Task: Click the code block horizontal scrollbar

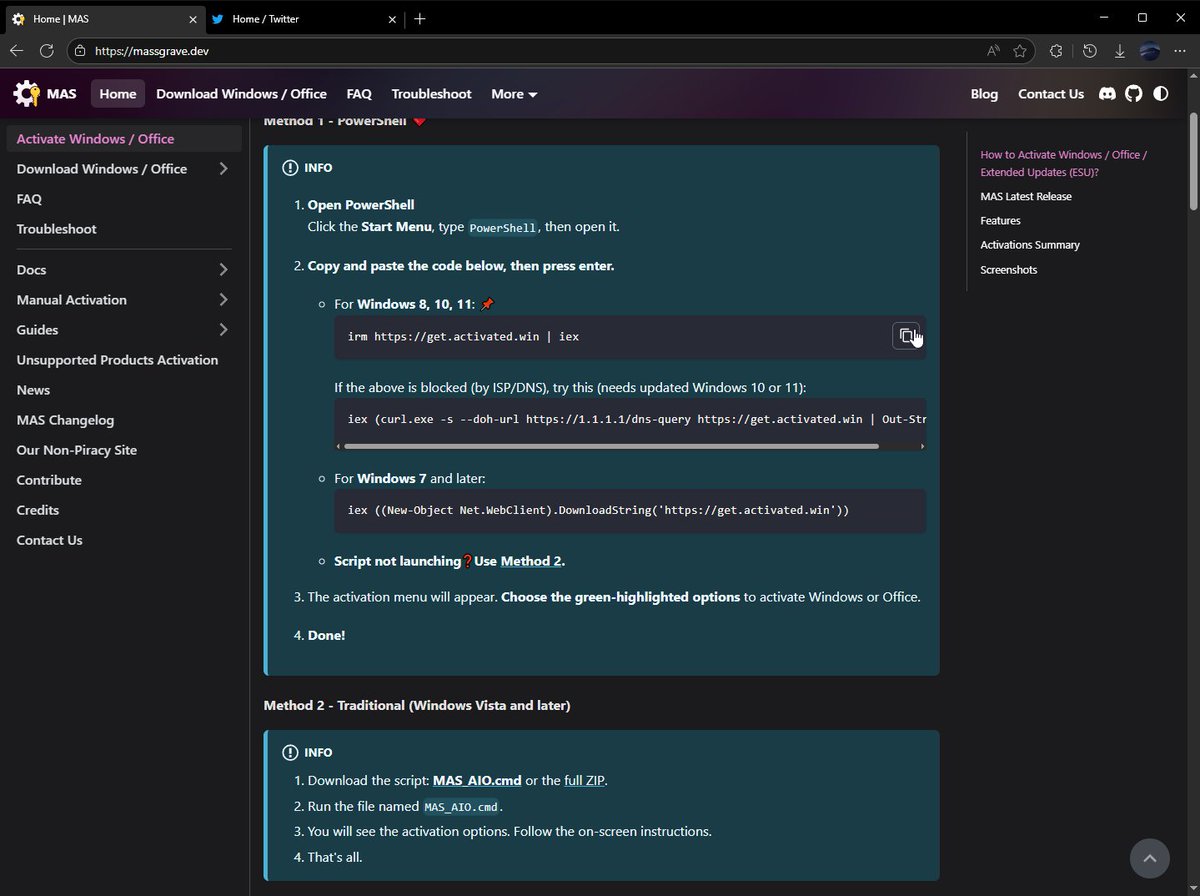Action: click(x=612, y=446)
